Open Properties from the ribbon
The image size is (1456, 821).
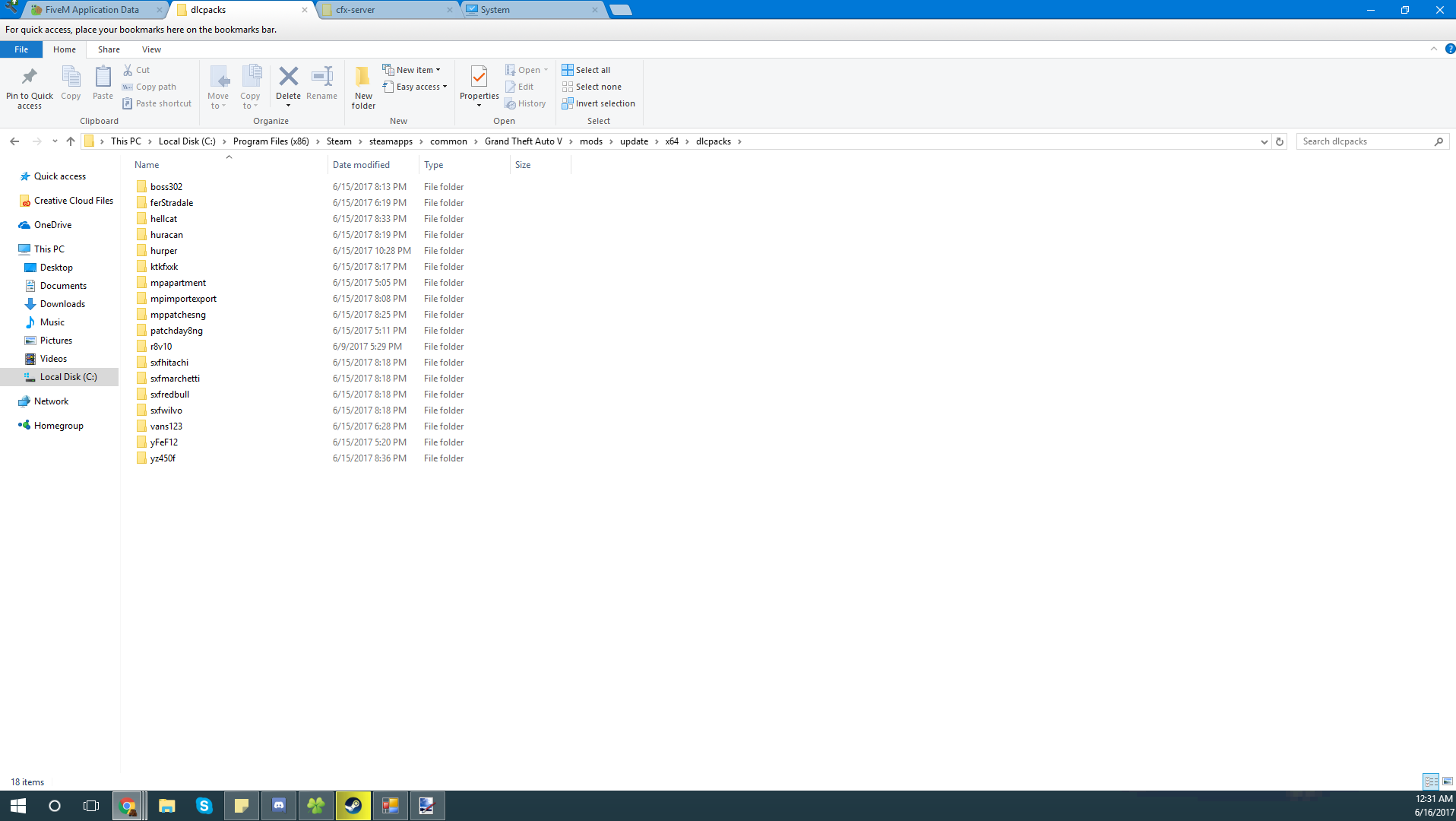[479, 87]
